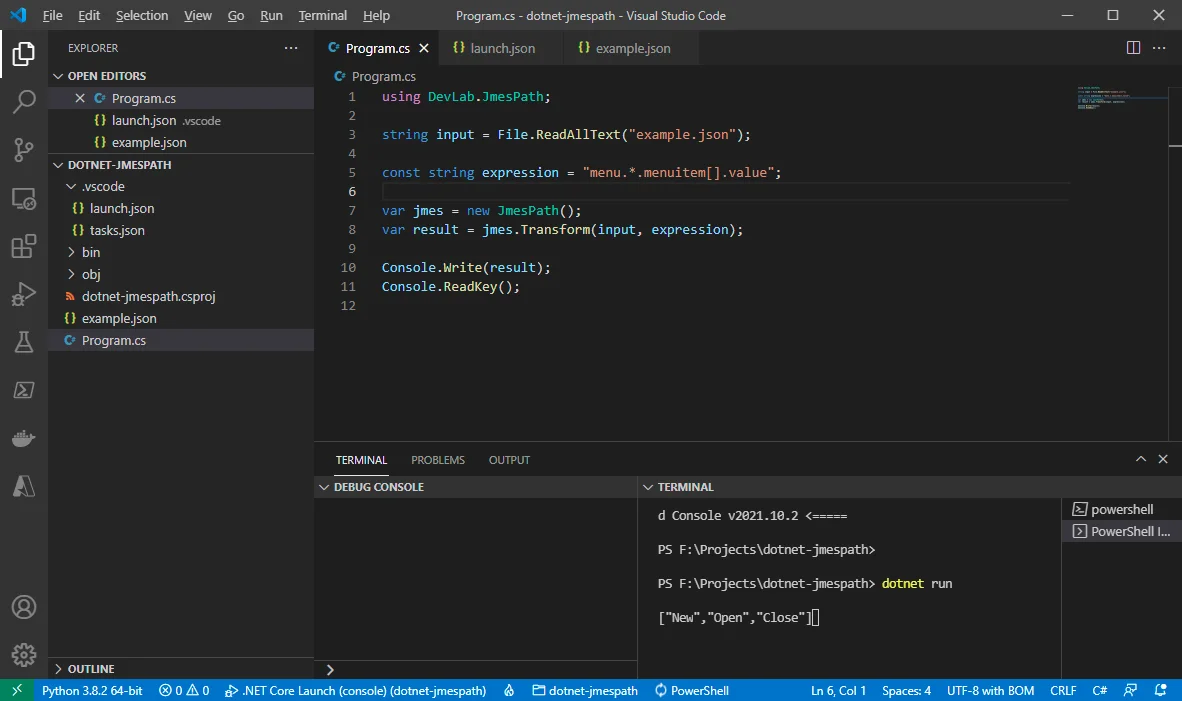Switch to the launch.json editor tab
Image resolution: width=1182 pixels, height=701 pixels.
point(502,48)
